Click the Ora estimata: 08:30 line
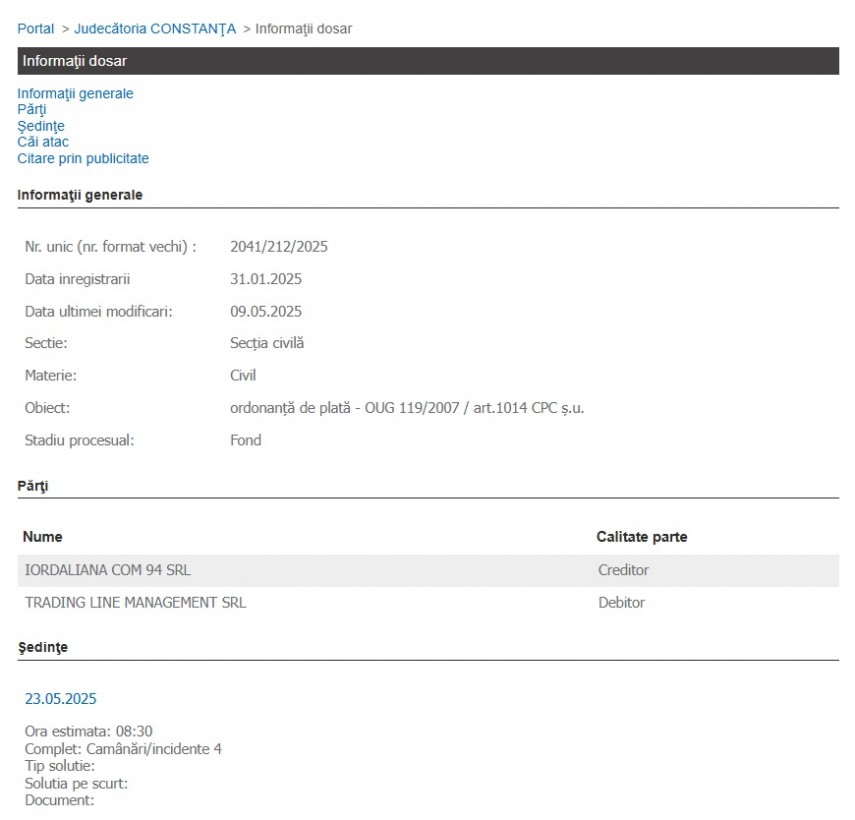The width and height of the screenshot is (855, 820). [x=88, y=731]
